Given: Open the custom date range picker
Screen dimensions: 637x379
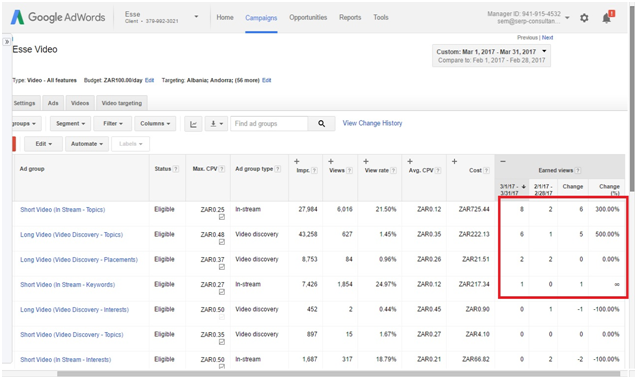Looking at the screenshot, I should tap(491, 56).
